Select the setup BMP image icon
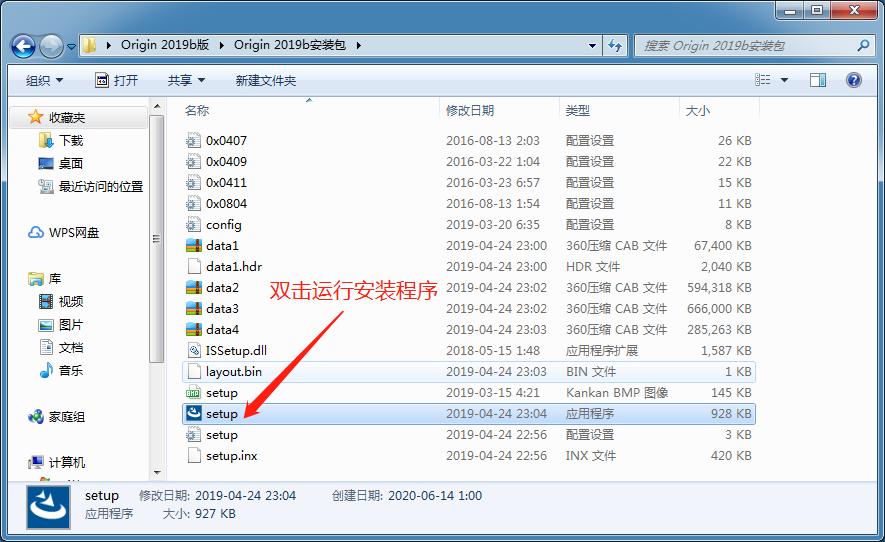The width and height of the screenshot is (885, 542). (x=194, y=393)
